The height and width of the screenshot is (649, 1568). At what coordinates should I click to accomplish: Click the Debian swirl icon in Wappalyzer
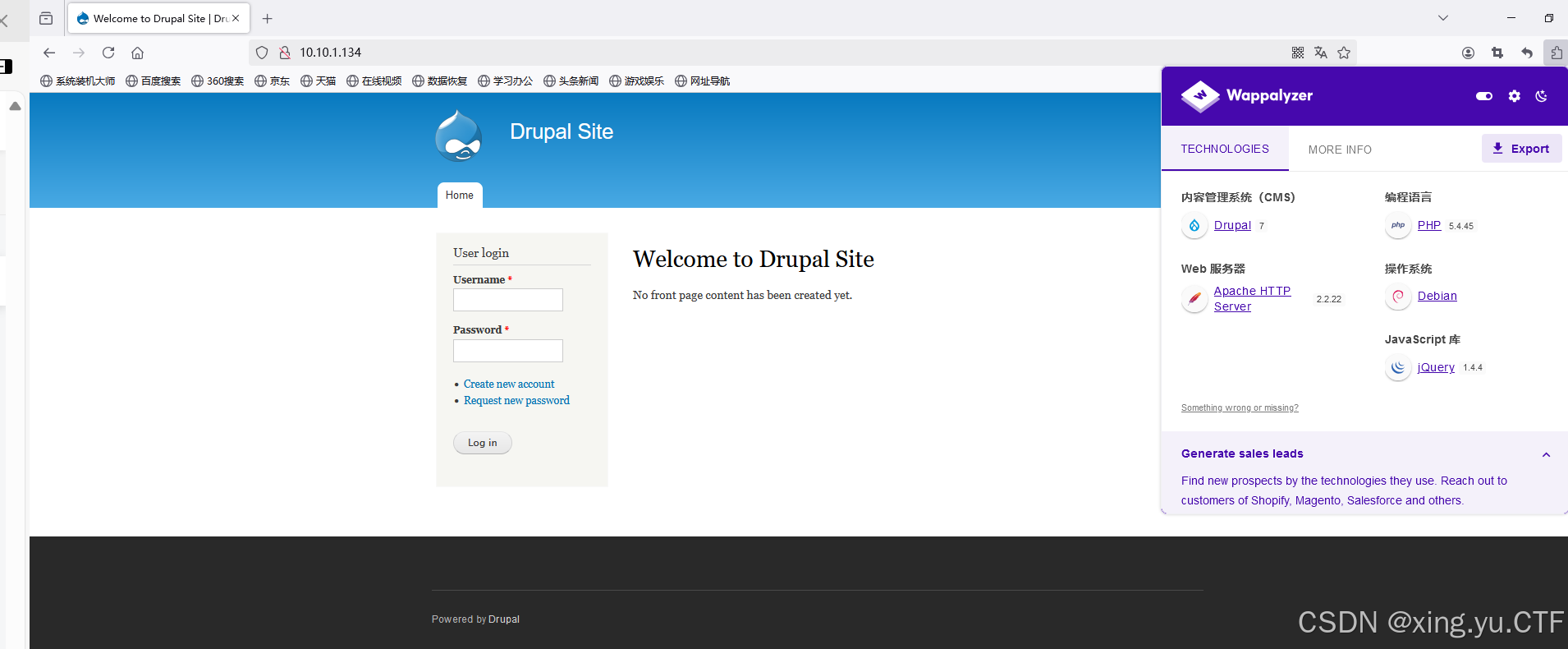[x=1398, y=297]
